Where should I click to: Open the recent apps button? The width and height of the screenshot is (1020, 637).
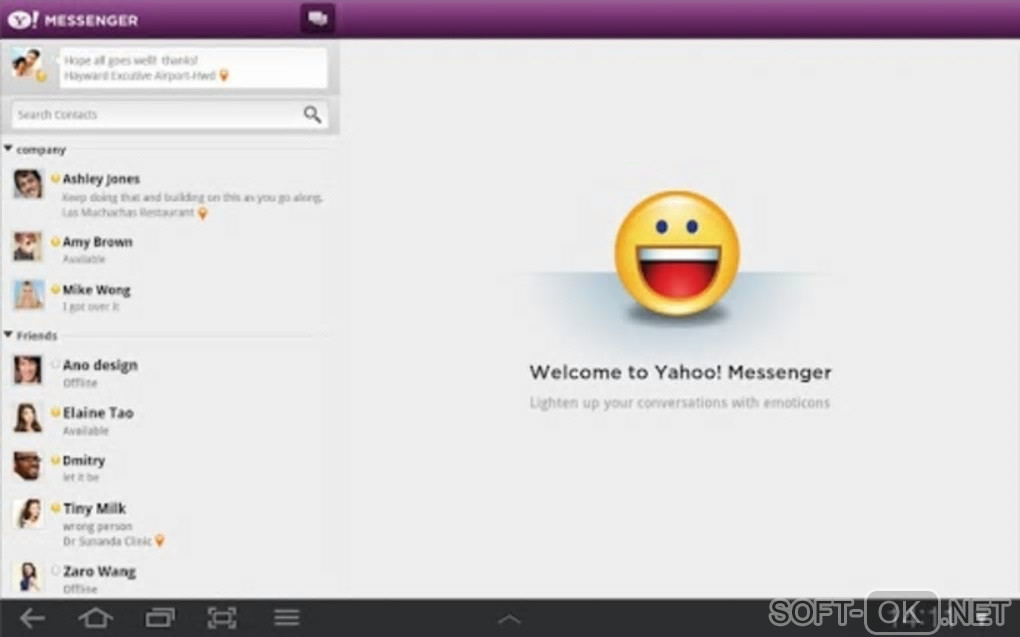tap(159, 617)
